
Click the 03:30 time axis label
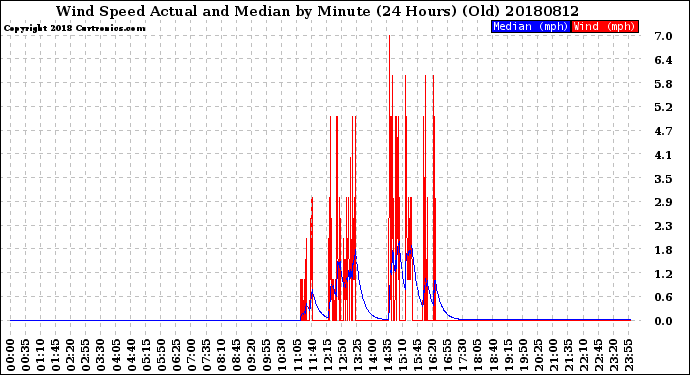tap(101, 355)
